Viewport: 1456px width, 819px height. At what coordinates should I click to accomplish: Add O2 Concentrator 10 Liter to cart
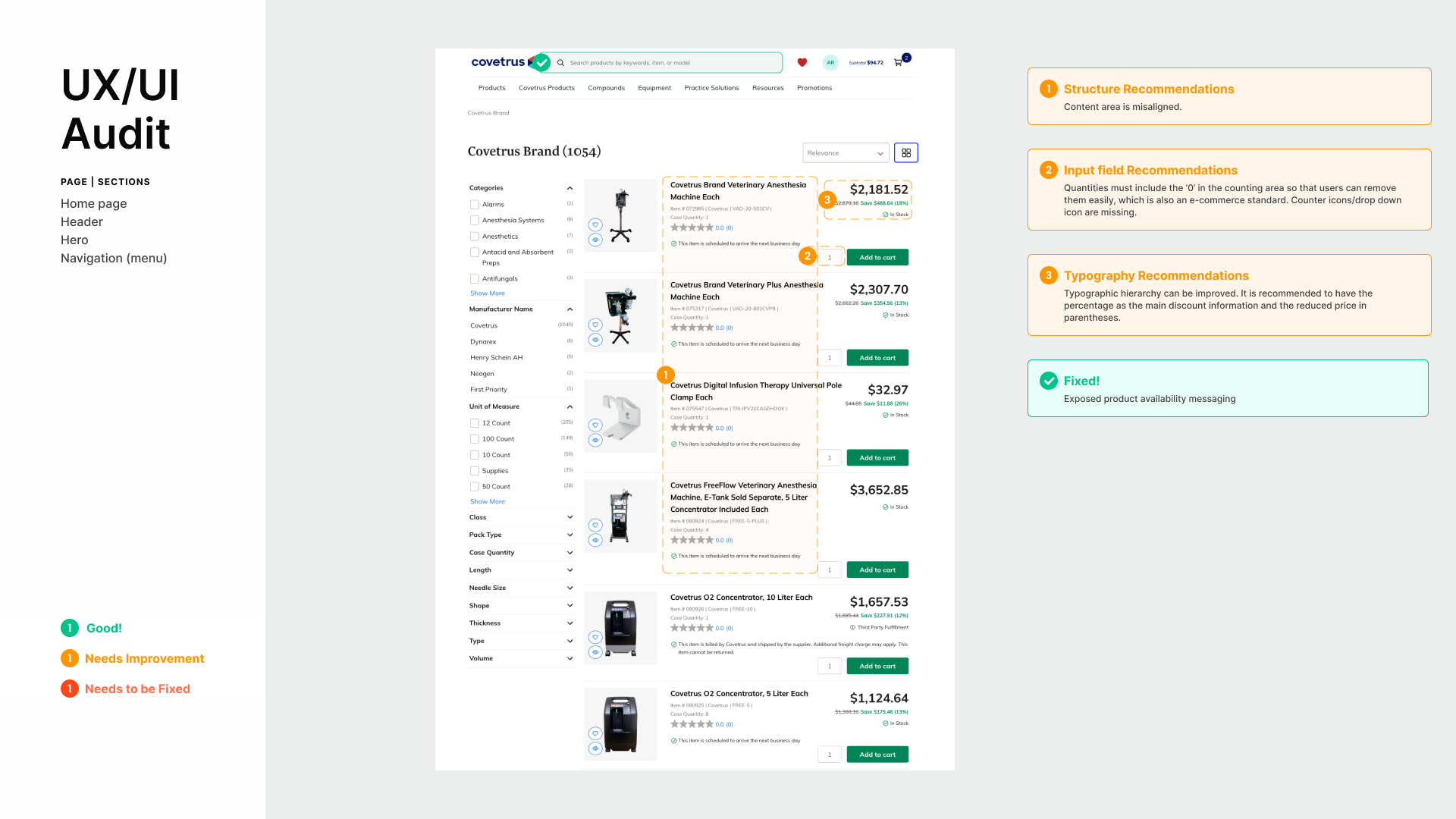[x=877, y=667]
